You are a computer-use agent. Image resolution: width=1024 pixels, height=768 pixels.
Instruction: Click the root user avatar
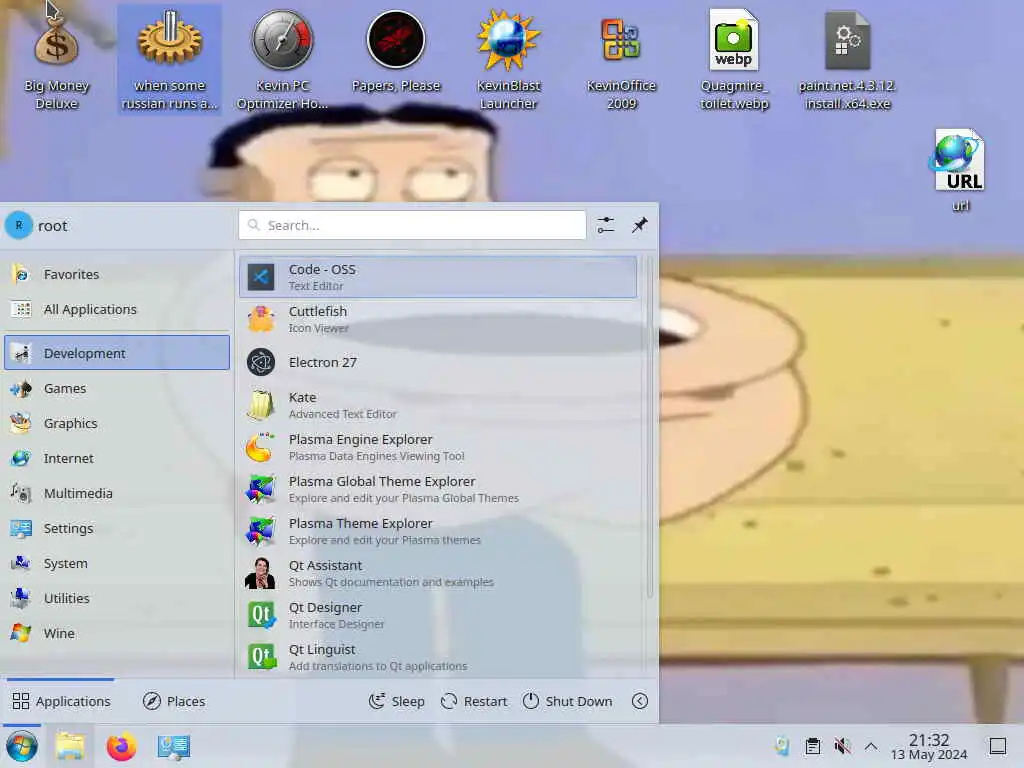click(19, 226)
